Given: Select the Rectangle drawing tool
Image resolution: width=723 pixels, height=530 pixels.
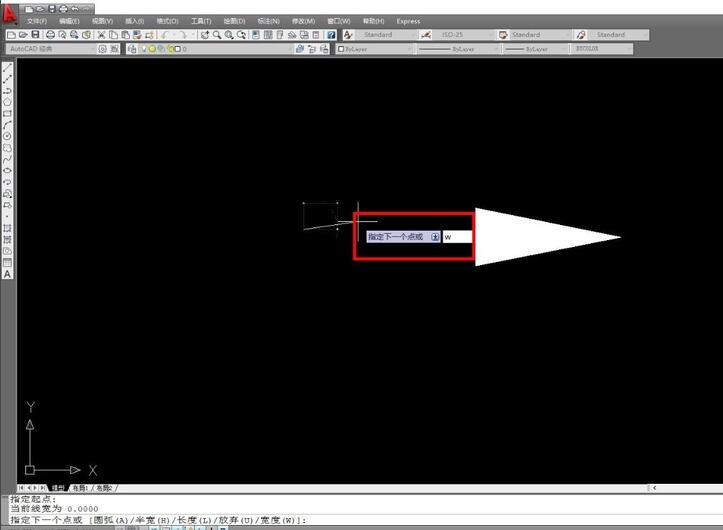Looking at the screenshot, I should pos(8,113).
